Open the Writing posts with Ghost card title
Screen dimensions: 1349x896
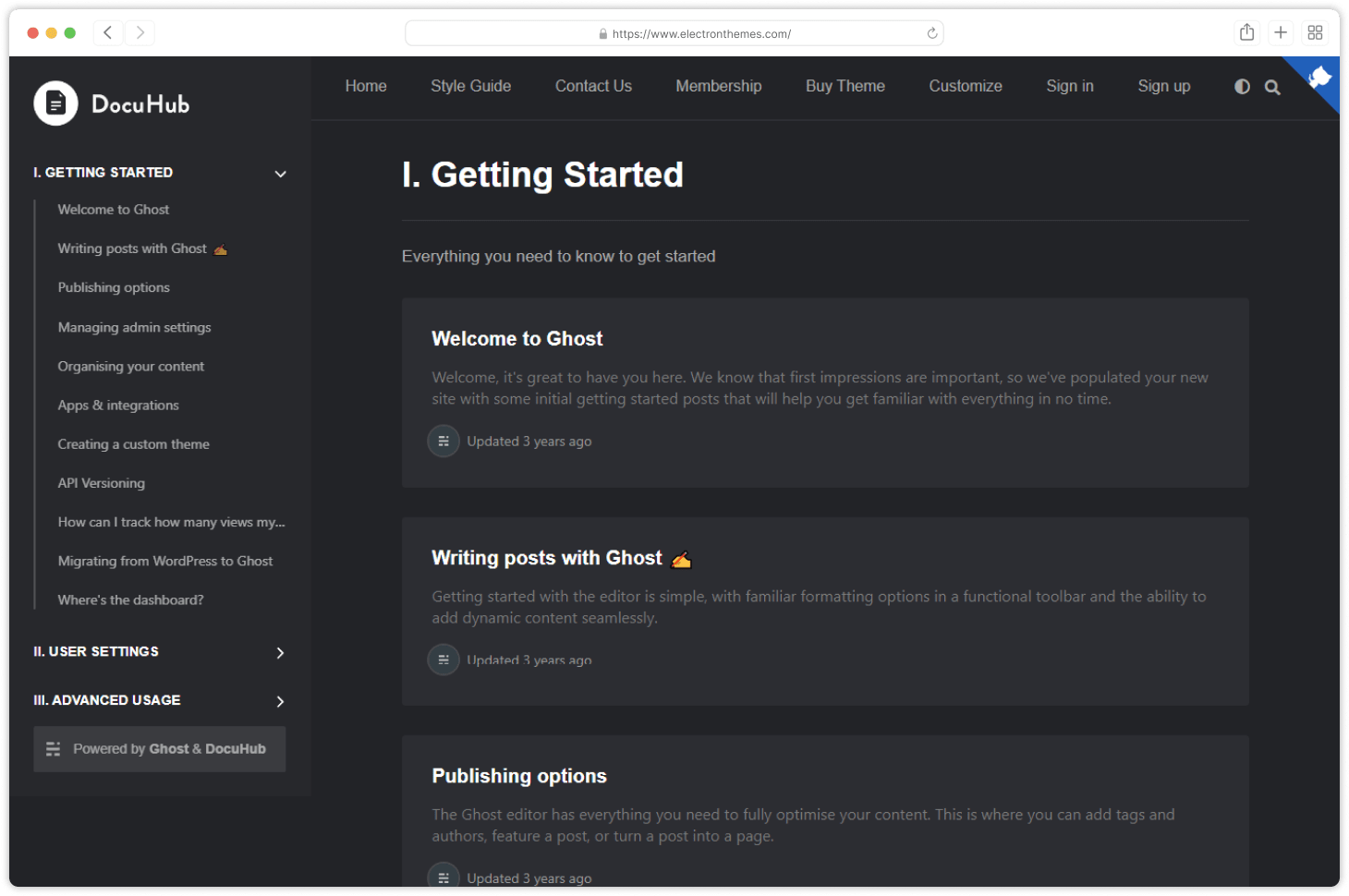[x=562, y=558]
